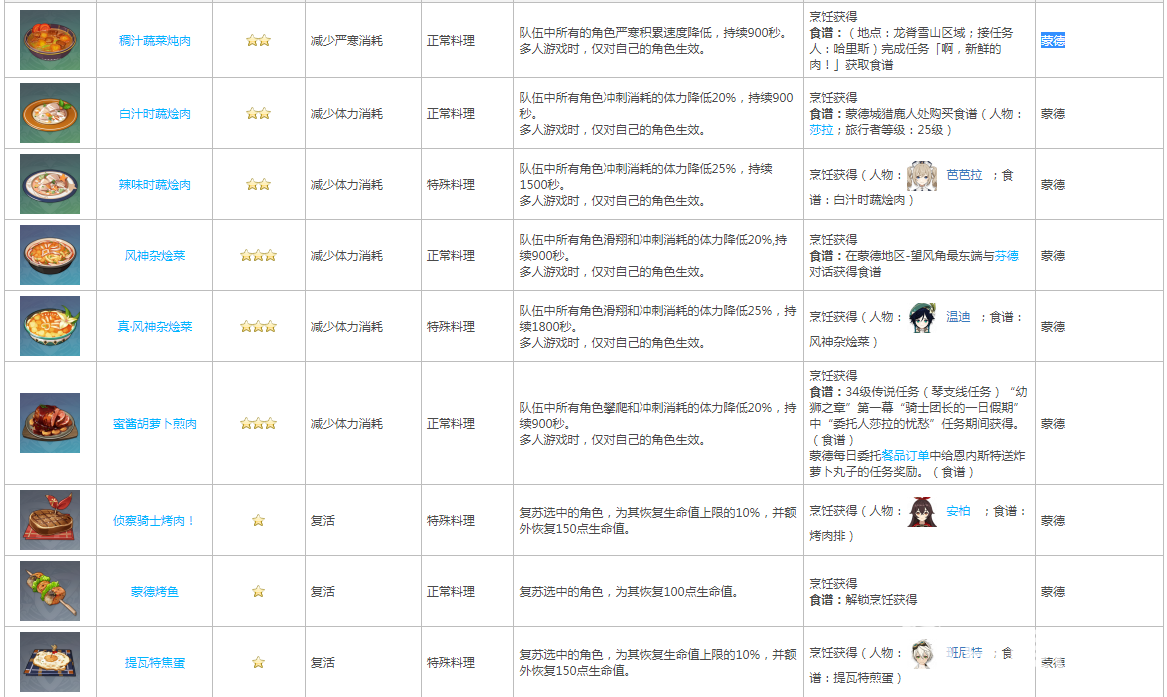Open the 芭芭拉 character link

point(965,175)
